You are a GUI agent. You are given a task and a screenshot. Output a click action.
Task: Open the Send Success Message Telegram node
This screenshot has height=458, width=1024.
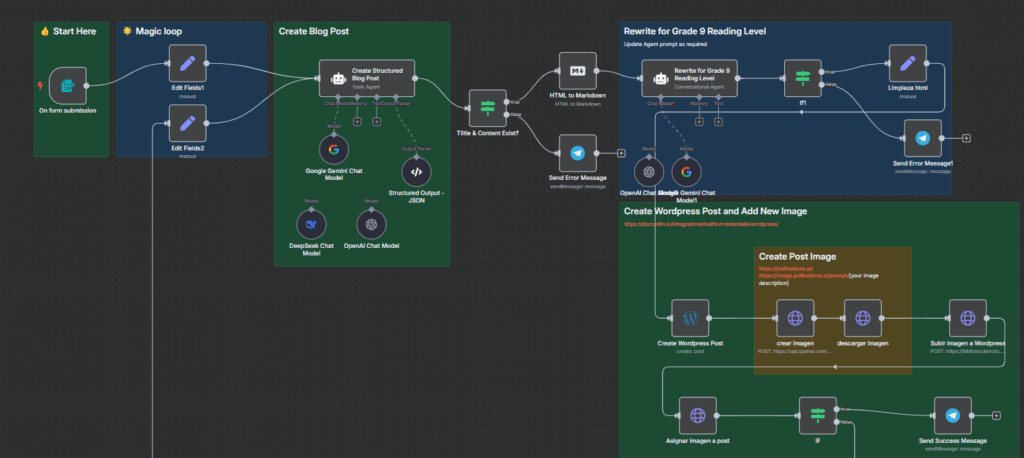[x=952, y=415]
